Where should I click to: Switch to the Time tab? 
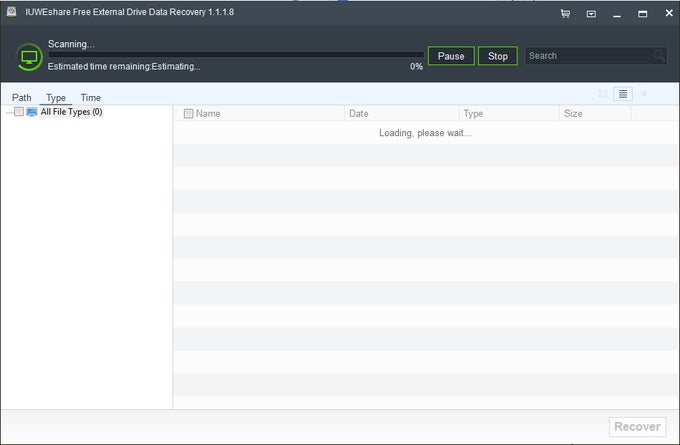point(91,98)
